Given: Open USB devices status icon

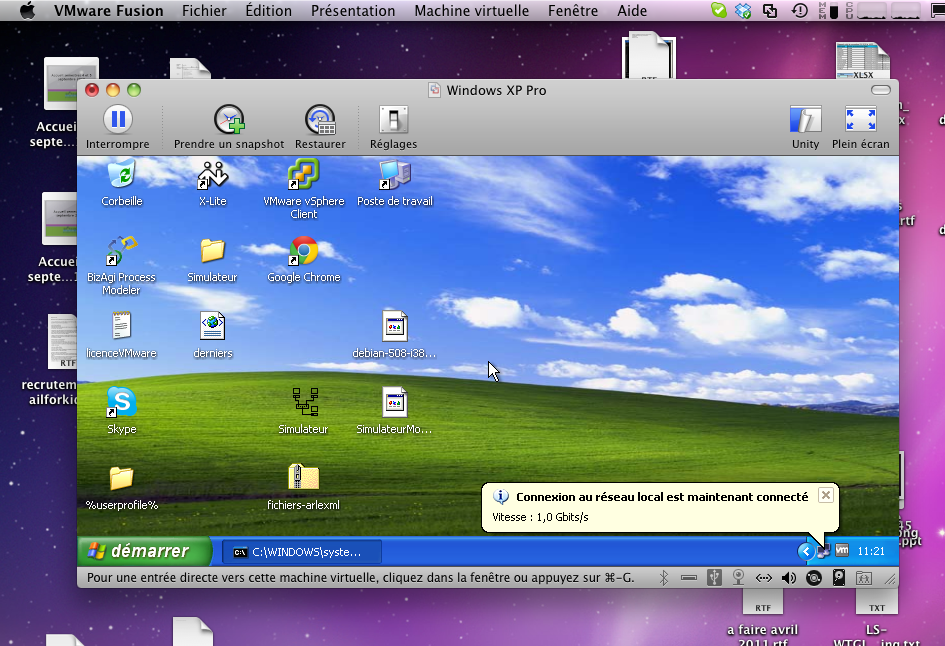Looking at the screenshot, I should pyautogui.click(x=713, y=577).
